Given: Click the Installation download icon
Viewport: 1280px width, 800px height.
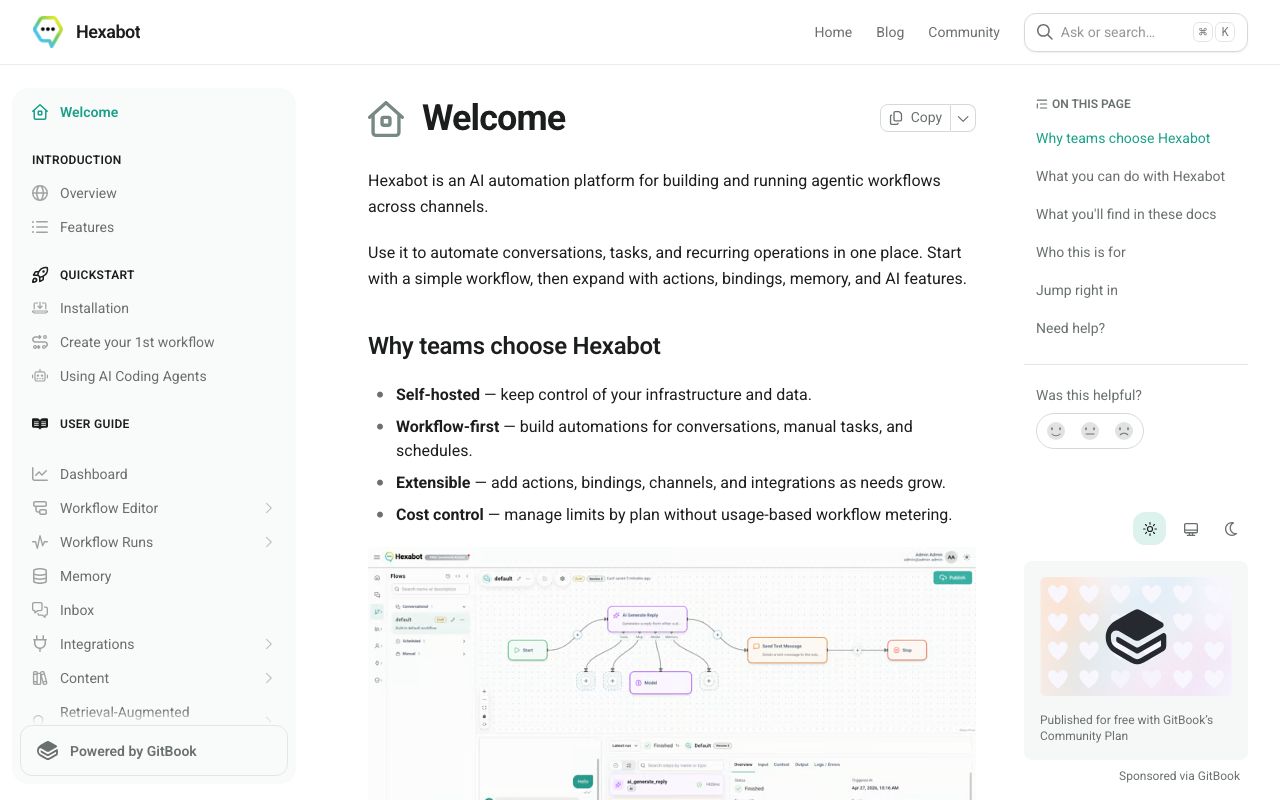Looking at the screenshot, I should point(40,308).
